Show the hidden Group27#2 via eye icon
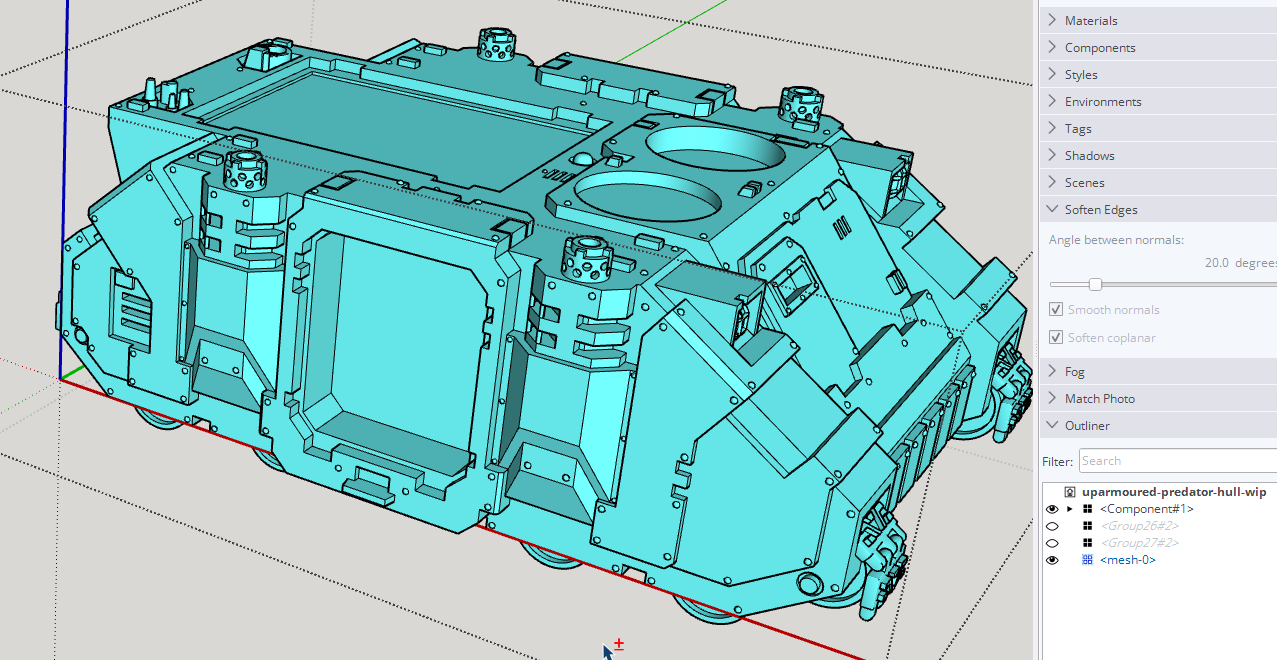1277x660 pixels. pos(1052,543)
